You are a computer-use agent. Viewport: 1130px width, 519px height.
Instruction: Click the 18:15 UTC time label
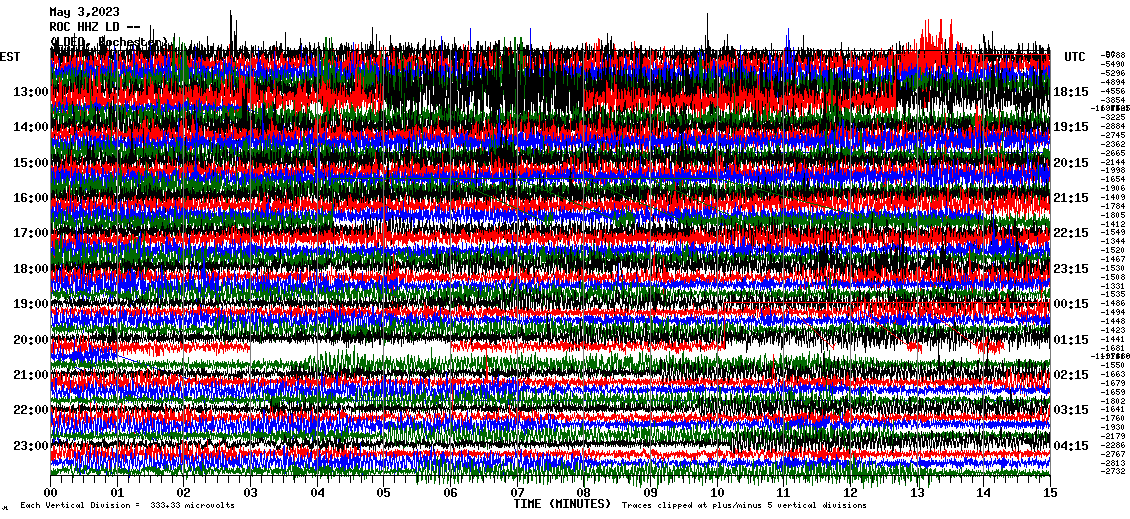tap(1071, 92)
